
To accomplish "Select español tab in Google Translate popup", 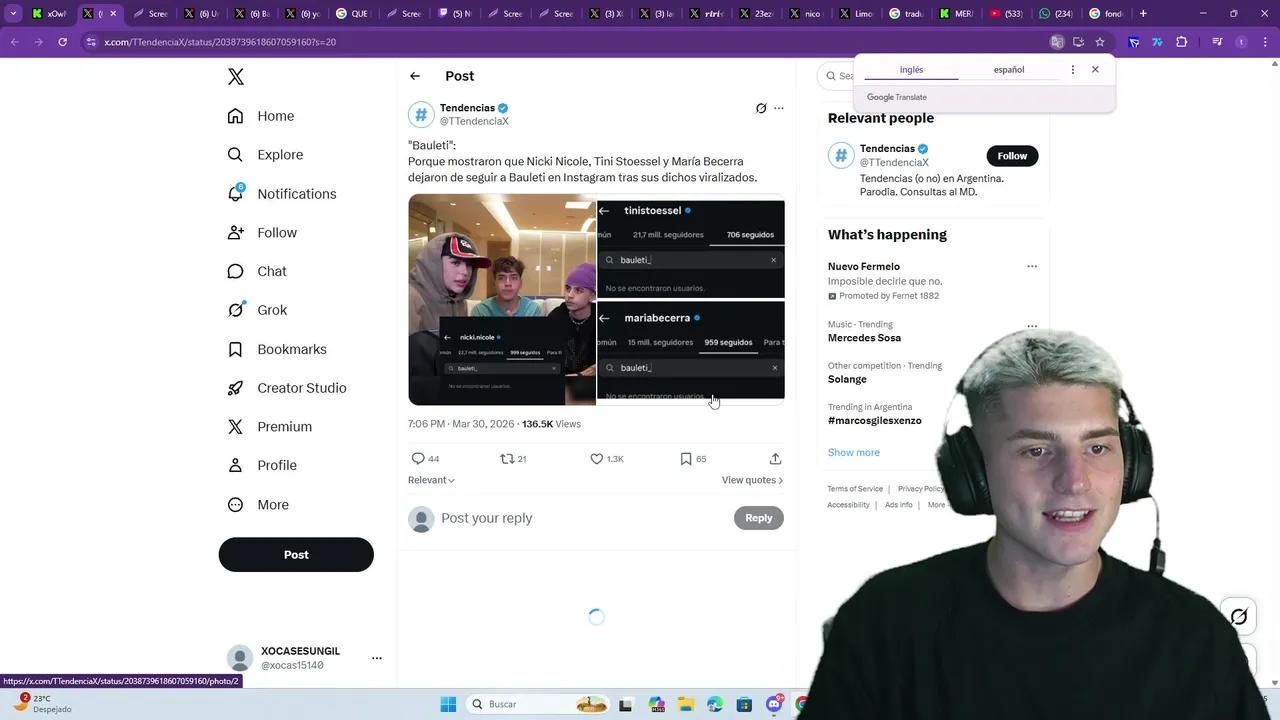I will [1008, 70].
